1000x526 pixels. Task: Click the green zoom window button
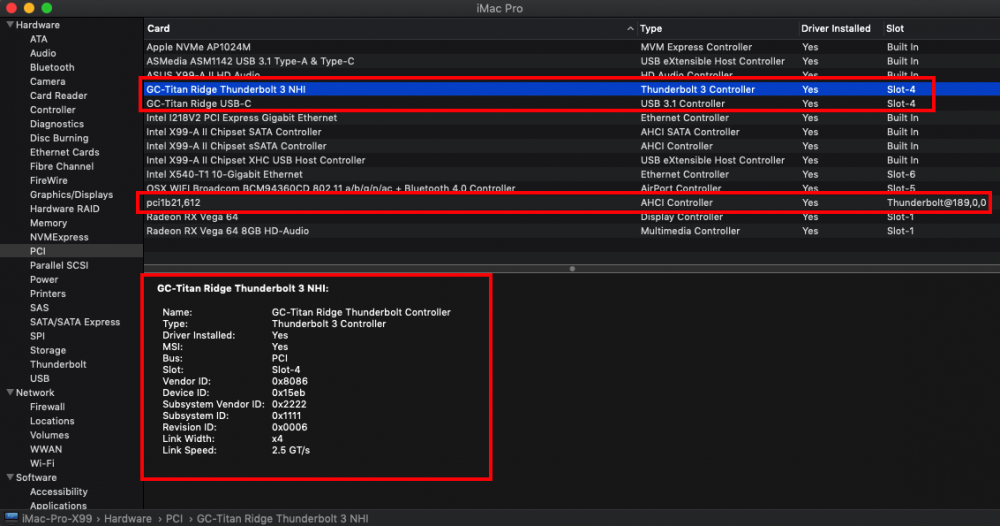point(47,8)
